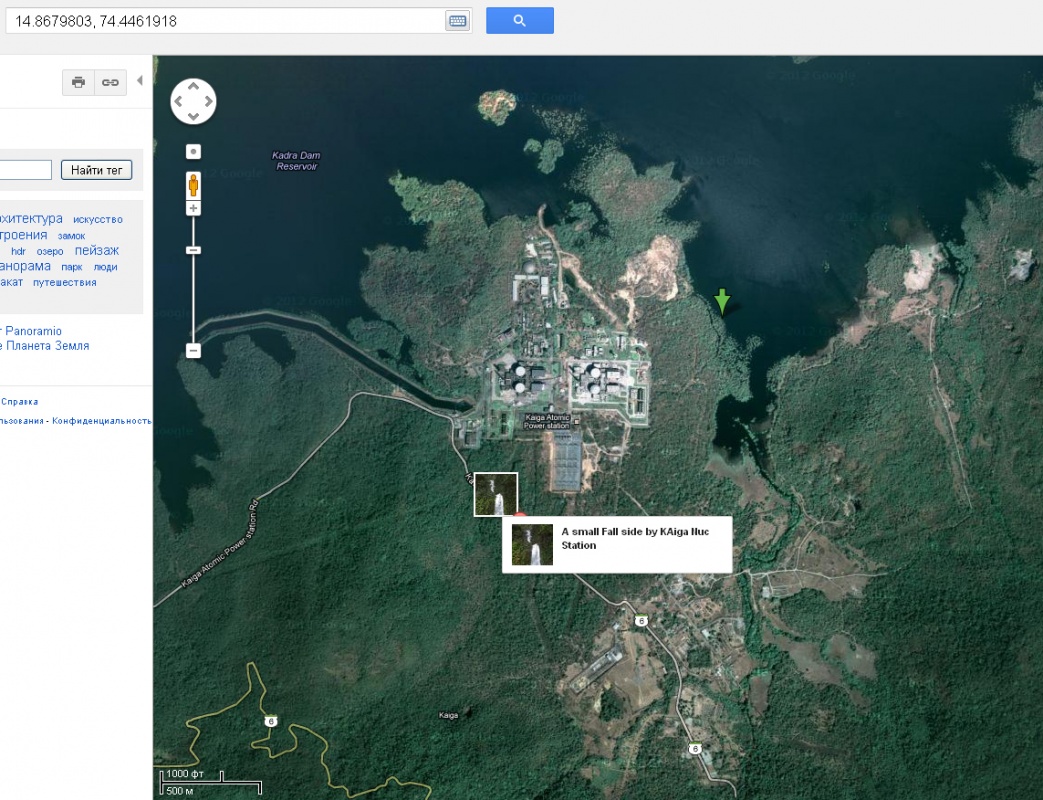
Task: Click the "Конфиденциальность" privacy link
Action: pyautogui.click(x=102, y=422)
